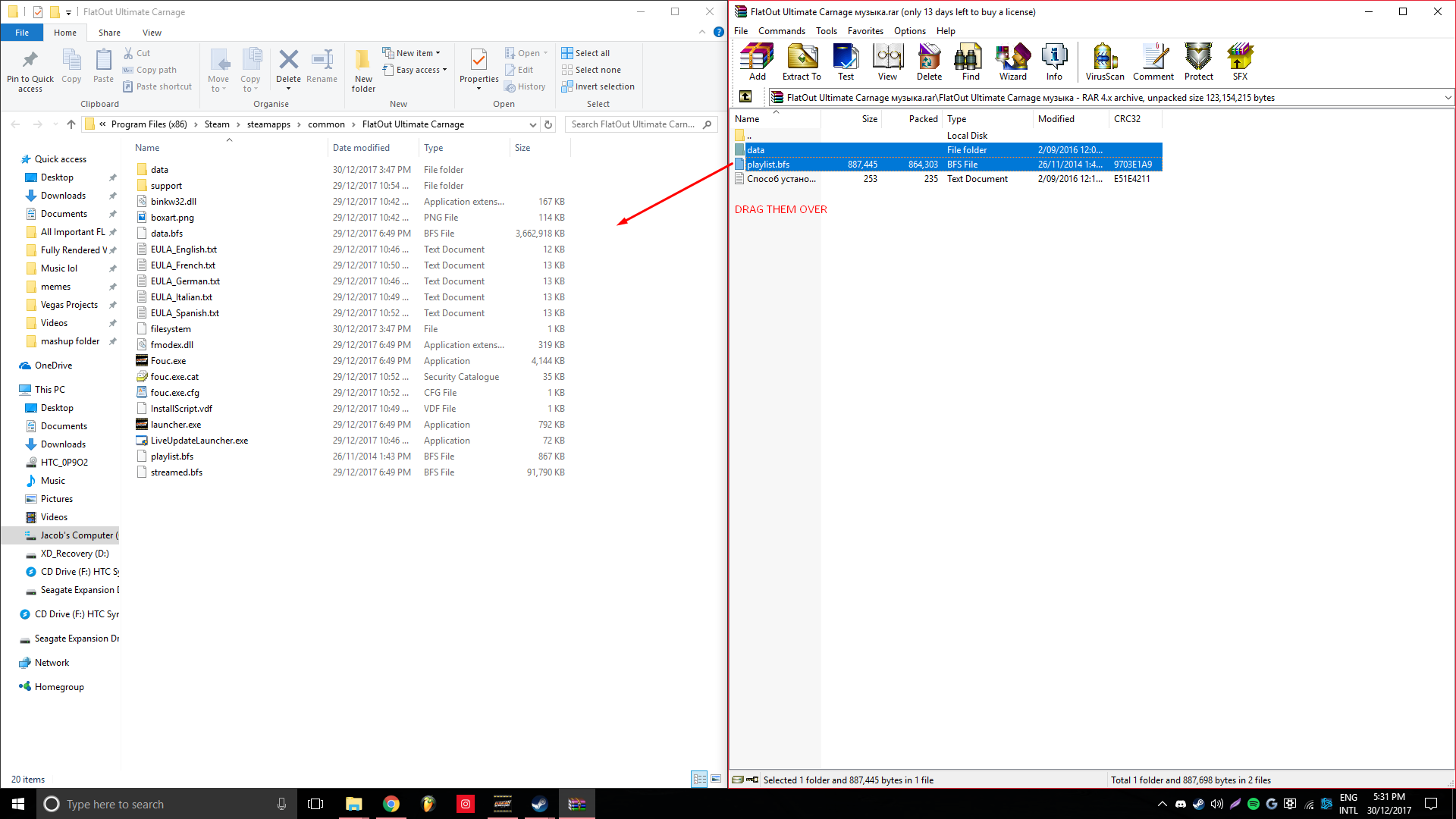Click the Search FlatOut Ultimate Carnage field

coord(633,124)
